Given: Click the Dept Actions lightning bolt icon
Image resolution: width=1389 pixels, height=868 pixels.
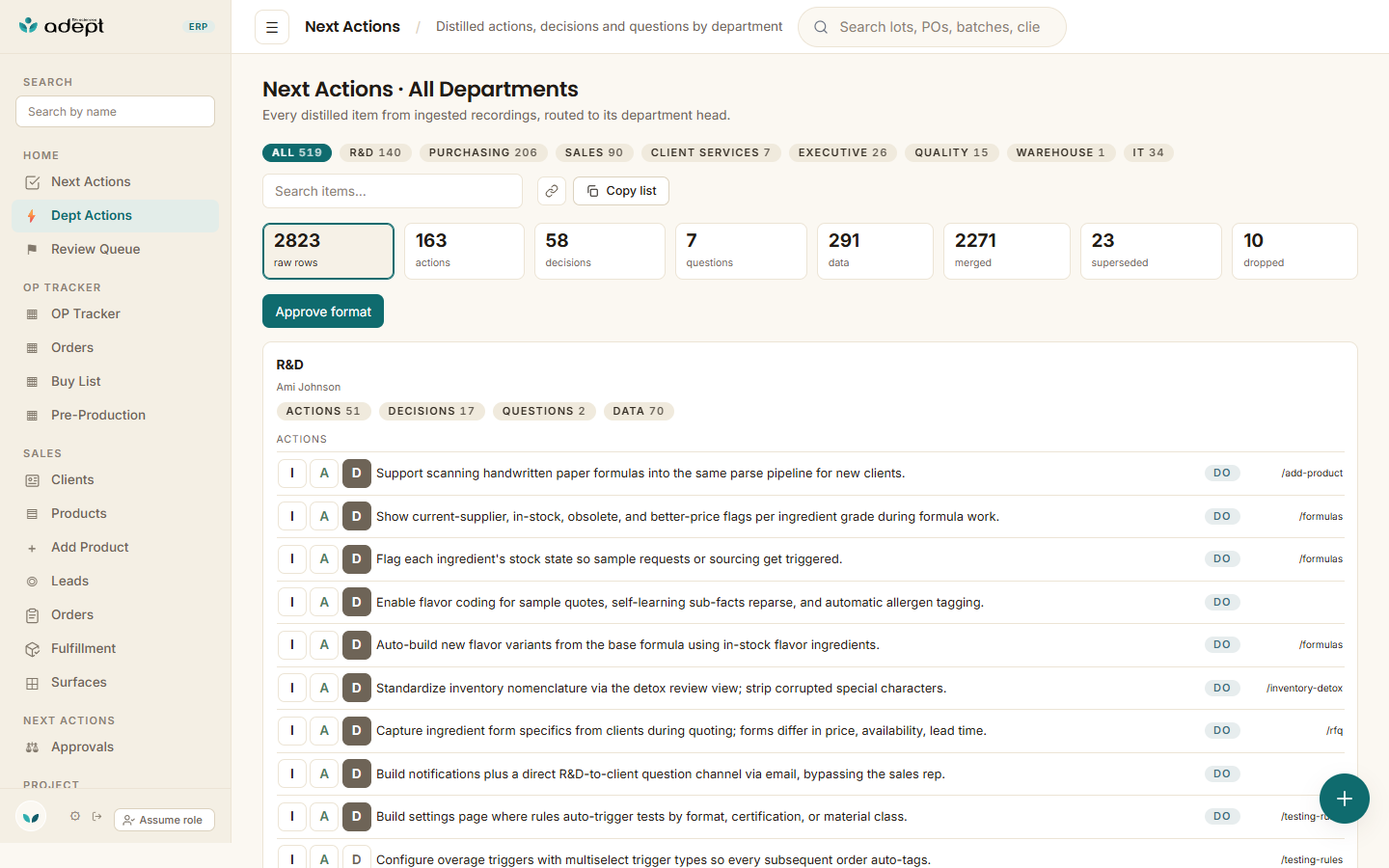Looking at the screenshot, I should coord(33,216).
